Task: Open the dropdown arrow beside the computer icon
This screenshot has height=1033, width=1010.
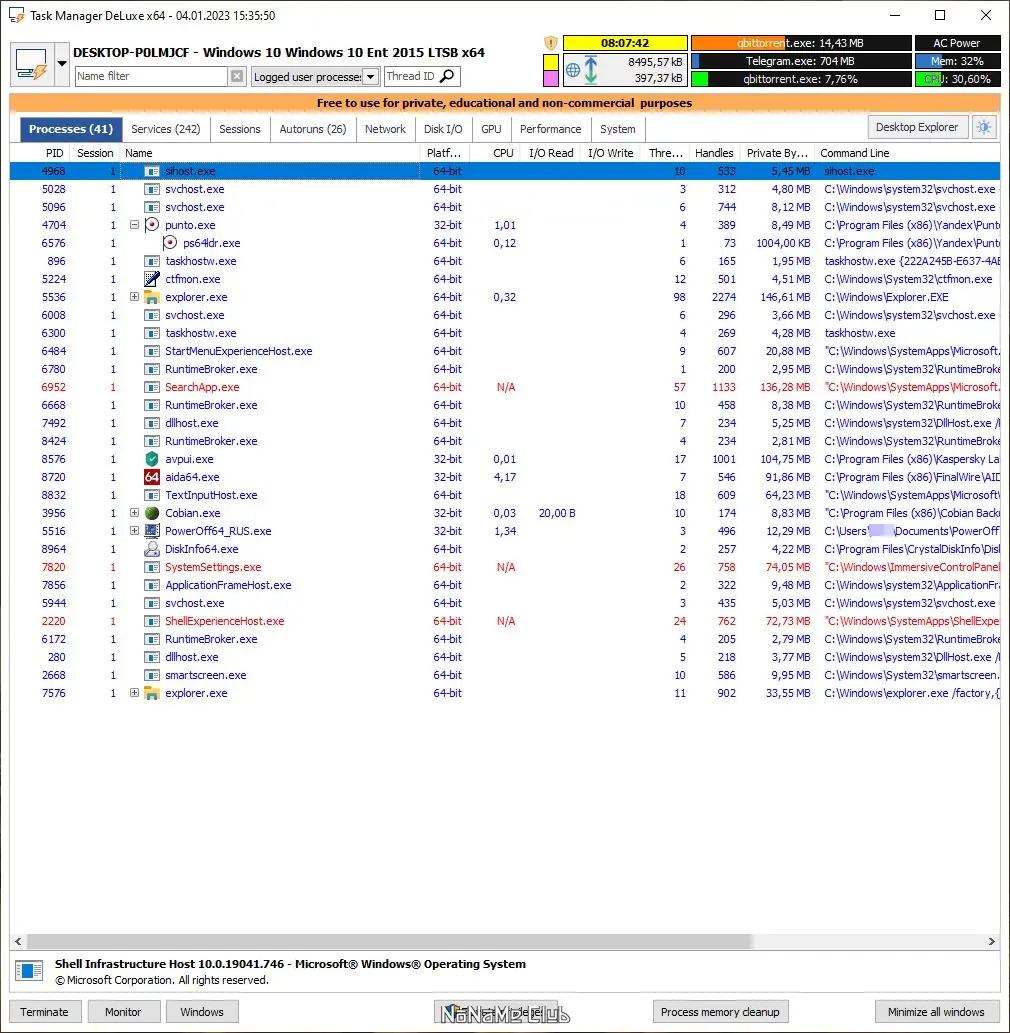Action: point(62,65)
